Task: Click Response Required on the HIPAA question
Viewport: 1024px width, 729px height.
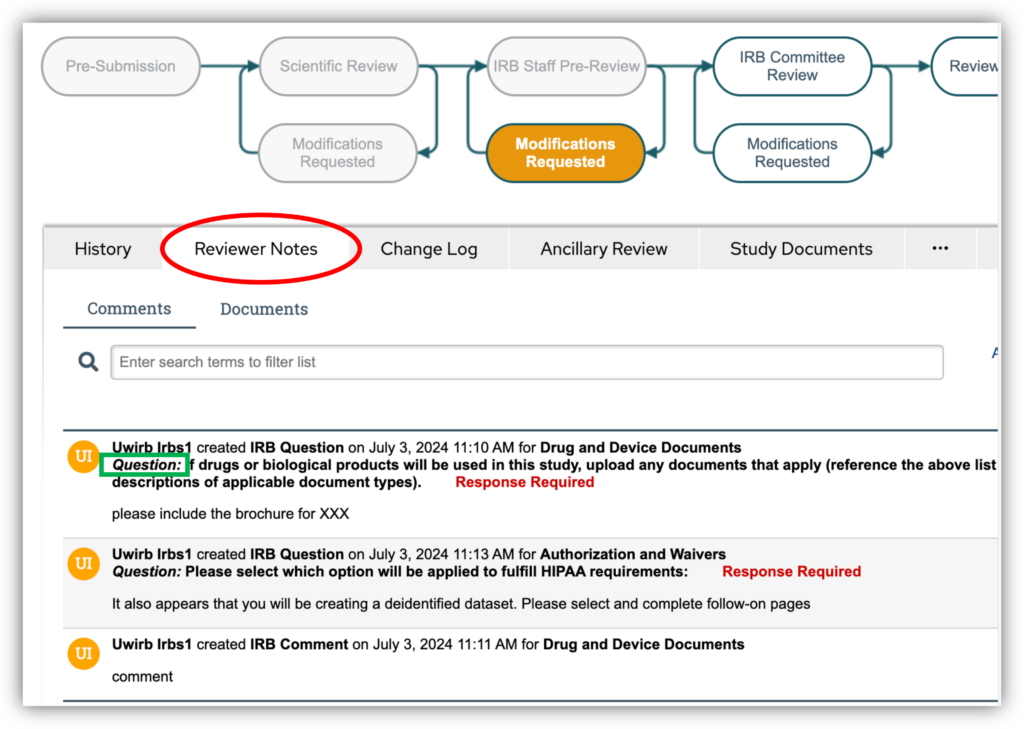Action: tap(791, 571)
